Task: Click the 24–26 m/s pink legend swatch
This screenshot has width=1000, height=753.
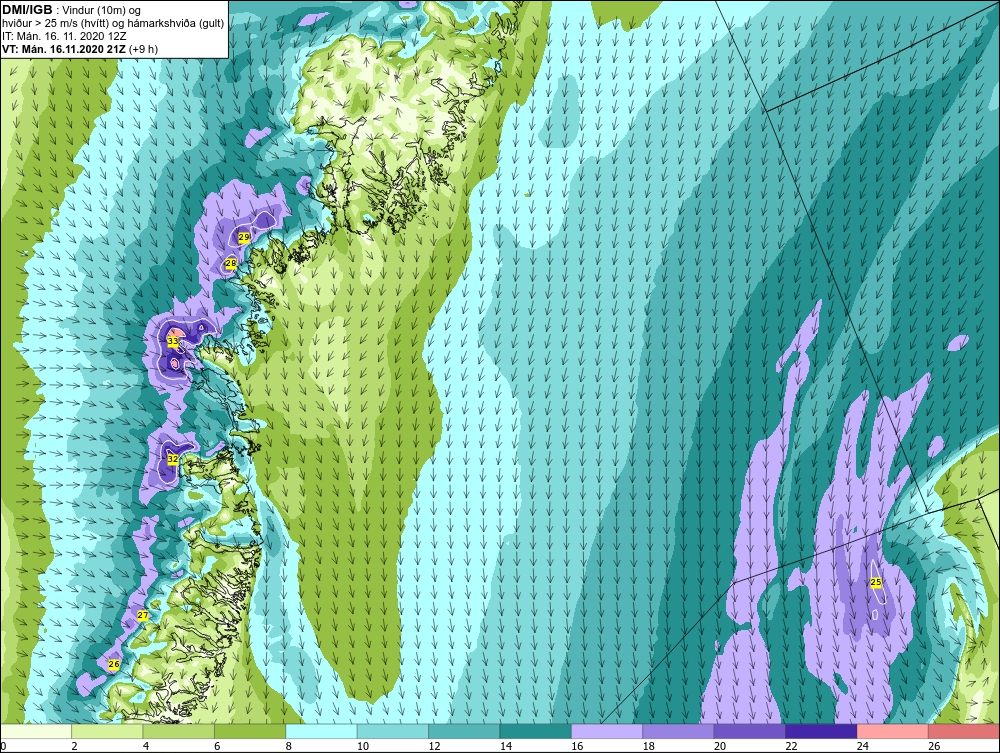Action: point(893,731)
